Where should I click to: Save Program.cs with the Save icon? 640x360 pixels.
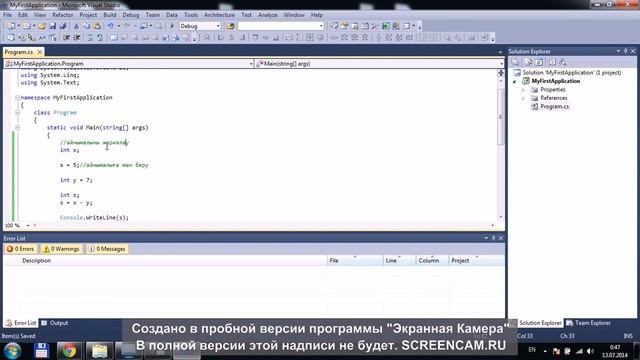53,26
